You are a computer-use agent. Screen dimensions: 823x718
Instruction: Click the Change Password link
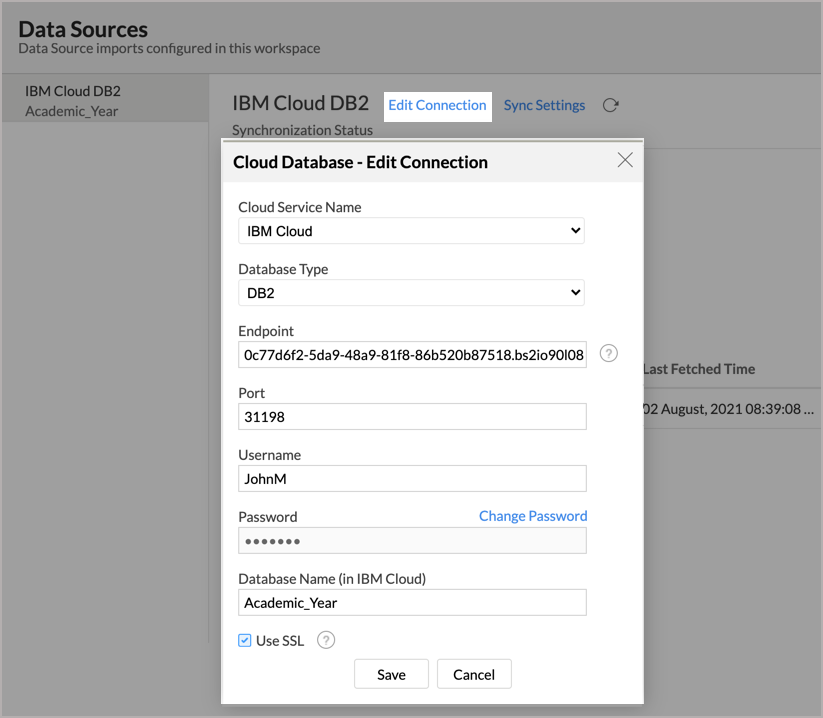point(532,516)
